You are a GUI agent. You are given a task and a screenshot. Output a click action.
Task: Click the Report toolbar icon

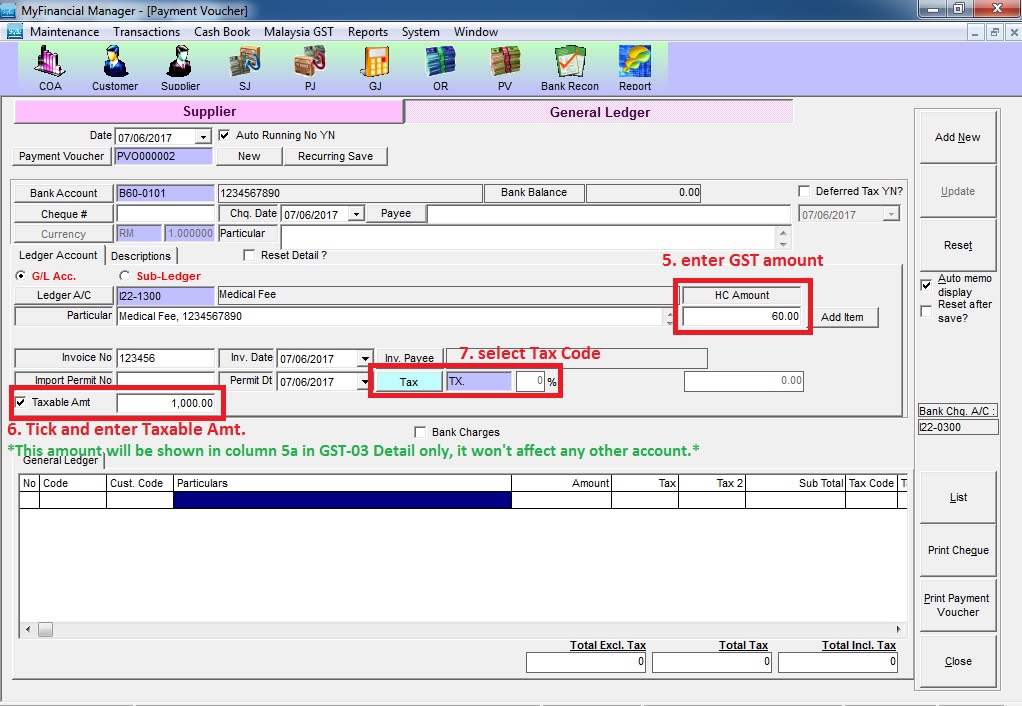point(634,66)
